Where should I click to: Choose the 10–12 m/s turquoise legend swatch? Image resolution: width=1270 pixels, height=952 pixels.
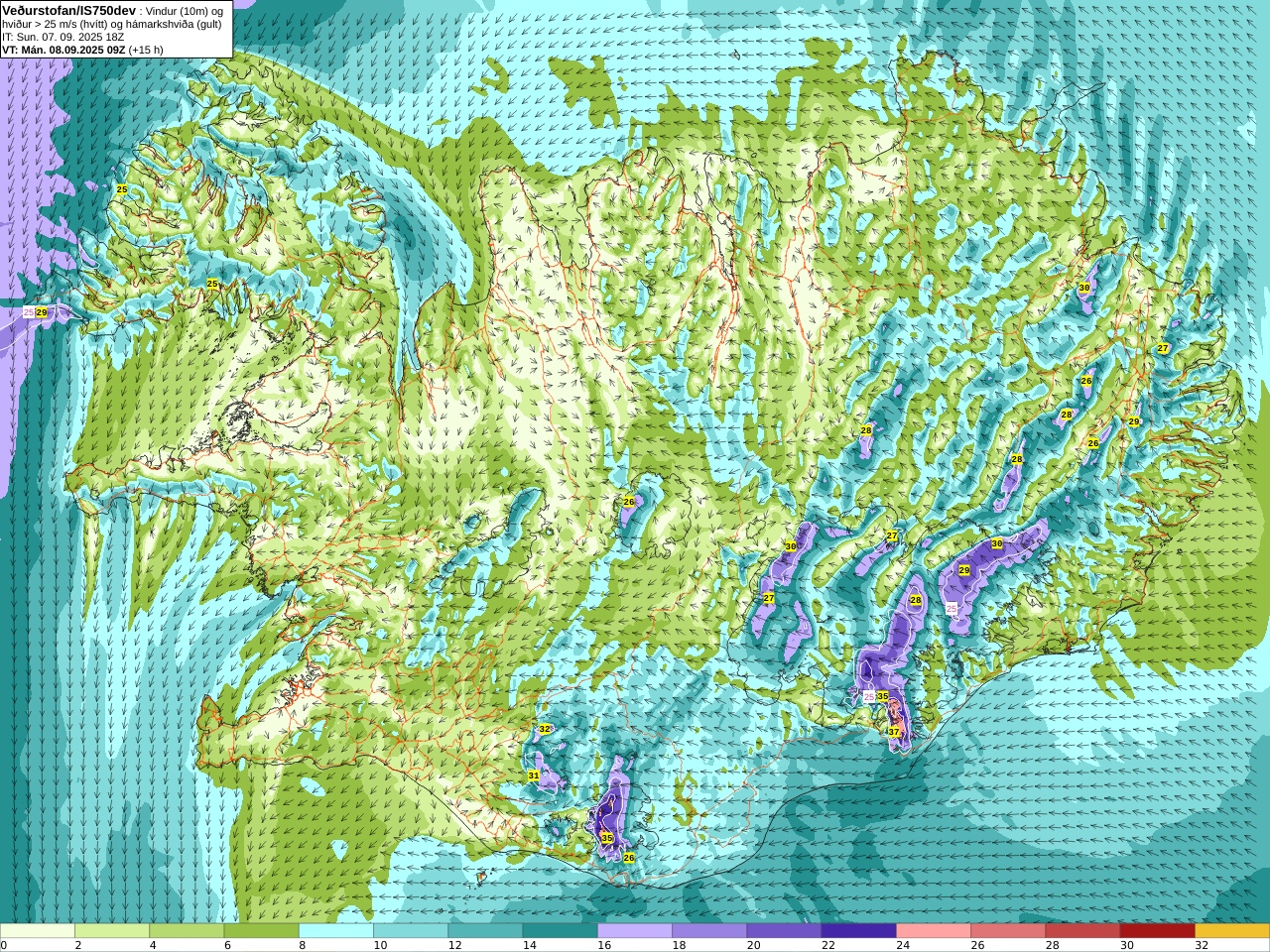pos(411,931)
